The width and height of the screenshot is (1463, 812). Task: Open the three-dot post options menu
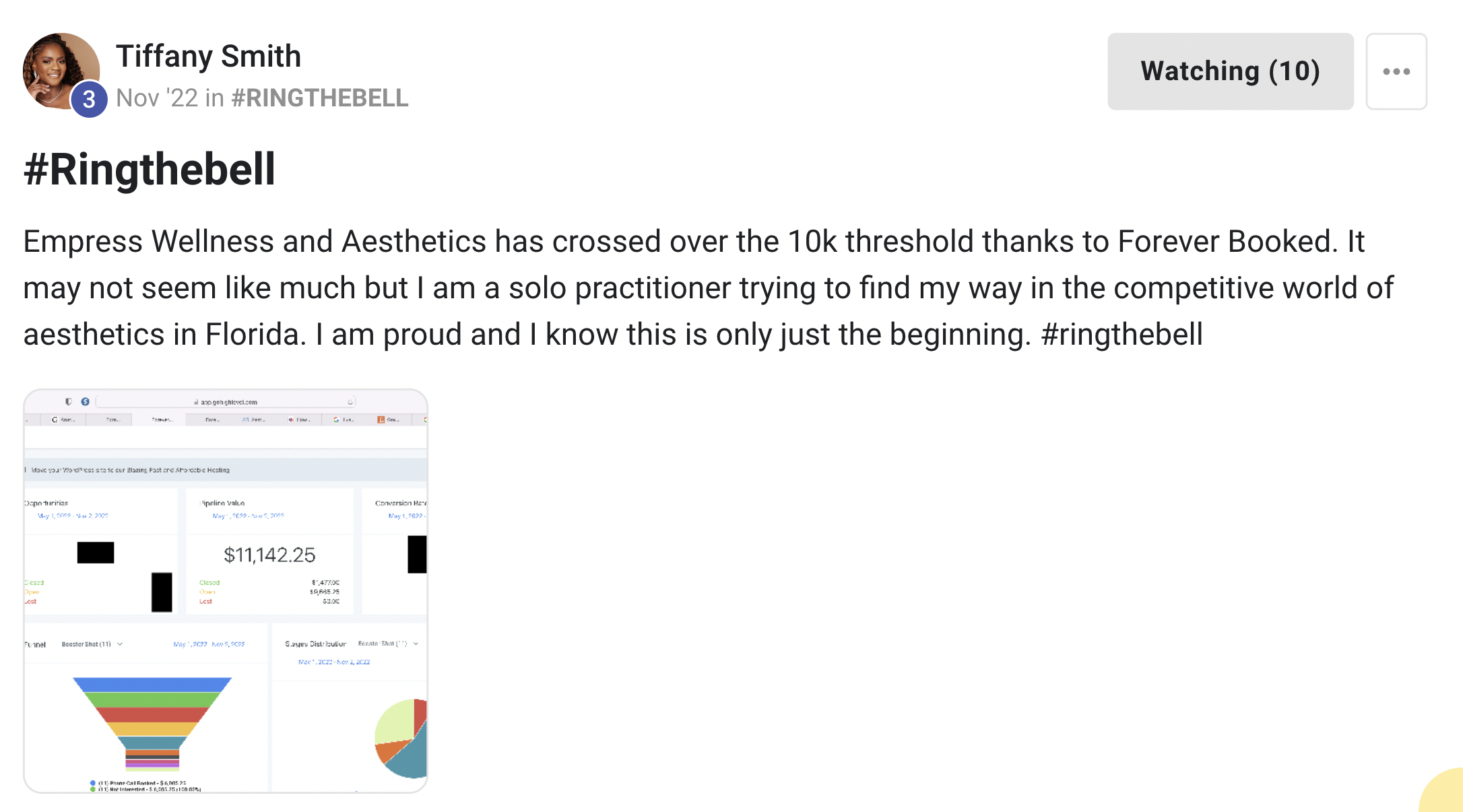1396,71
